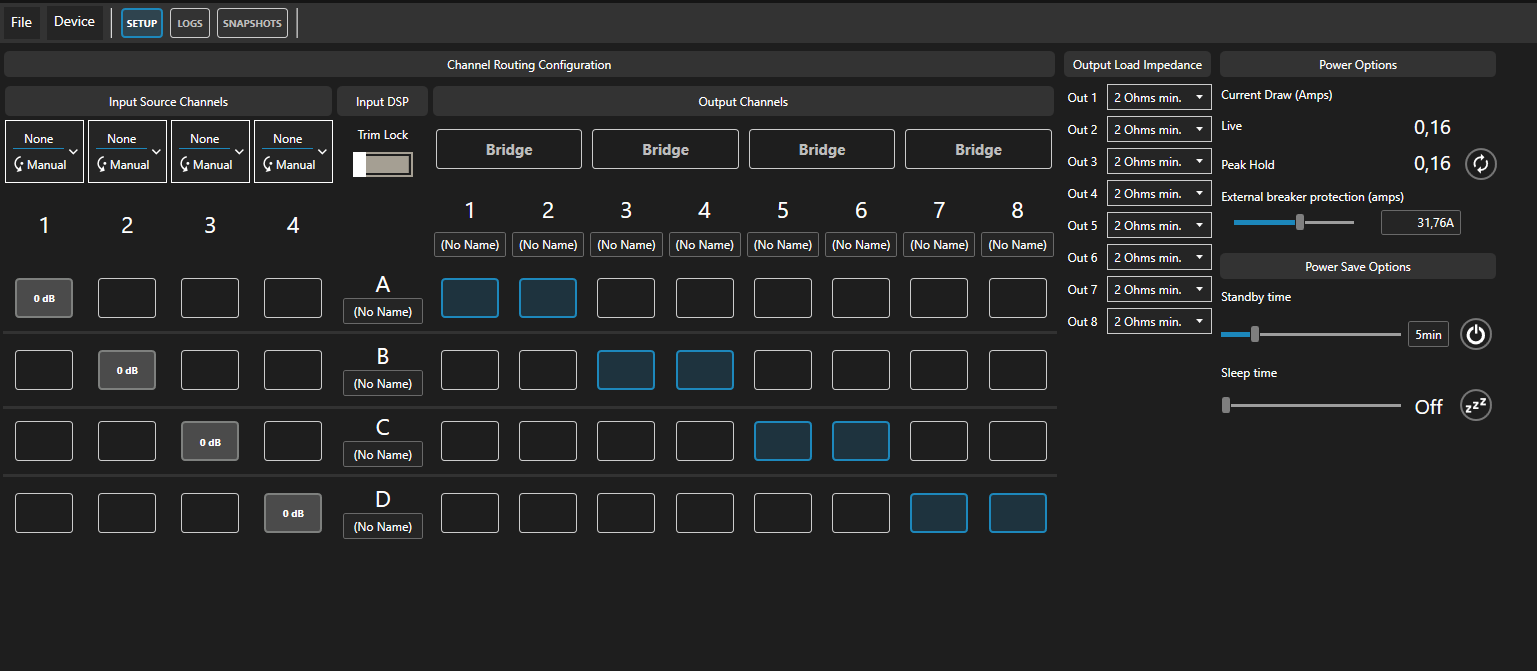Open the Out 1 load impedance dropdown
The height and width of the screenshot is (671, 1537).
coord(1159,98)
